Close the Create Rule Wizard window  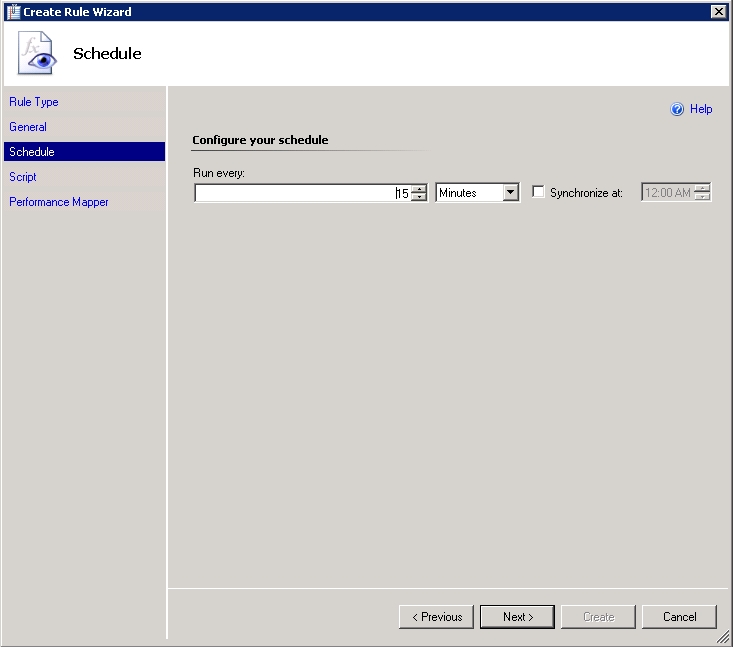718,12
